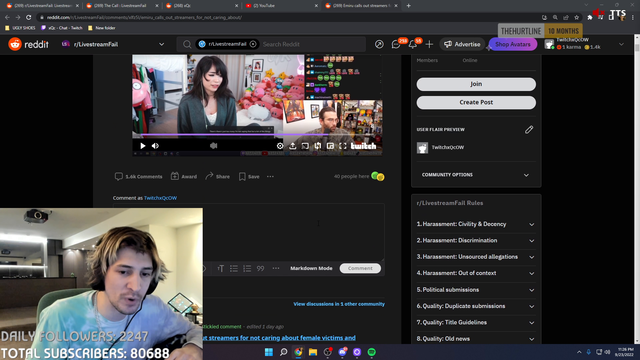Viewport: 640px width, 360px height.
Task: Open TwitchxQcOW profile link above comment box
Action: pyautogui.click(x=160, y=198)
